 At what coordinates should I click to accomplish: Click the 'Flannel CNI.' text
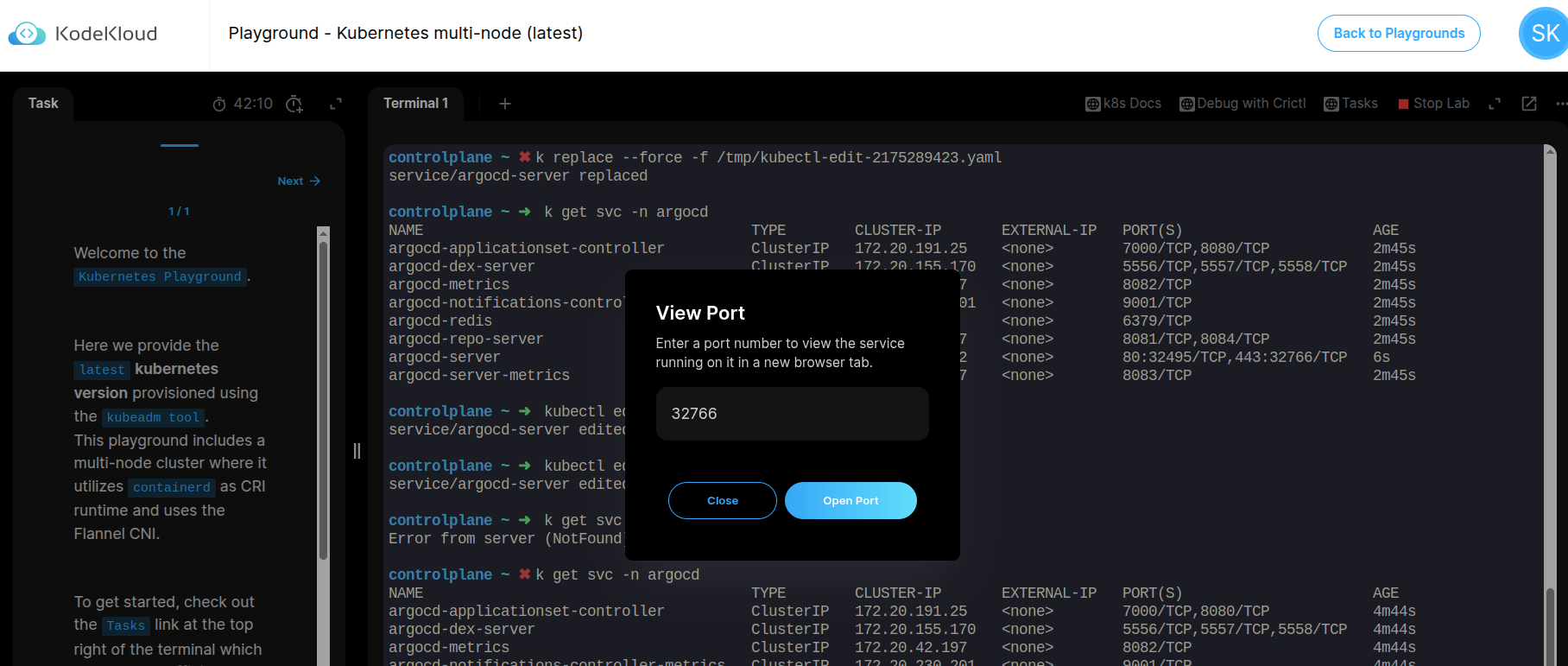(117, 534)
